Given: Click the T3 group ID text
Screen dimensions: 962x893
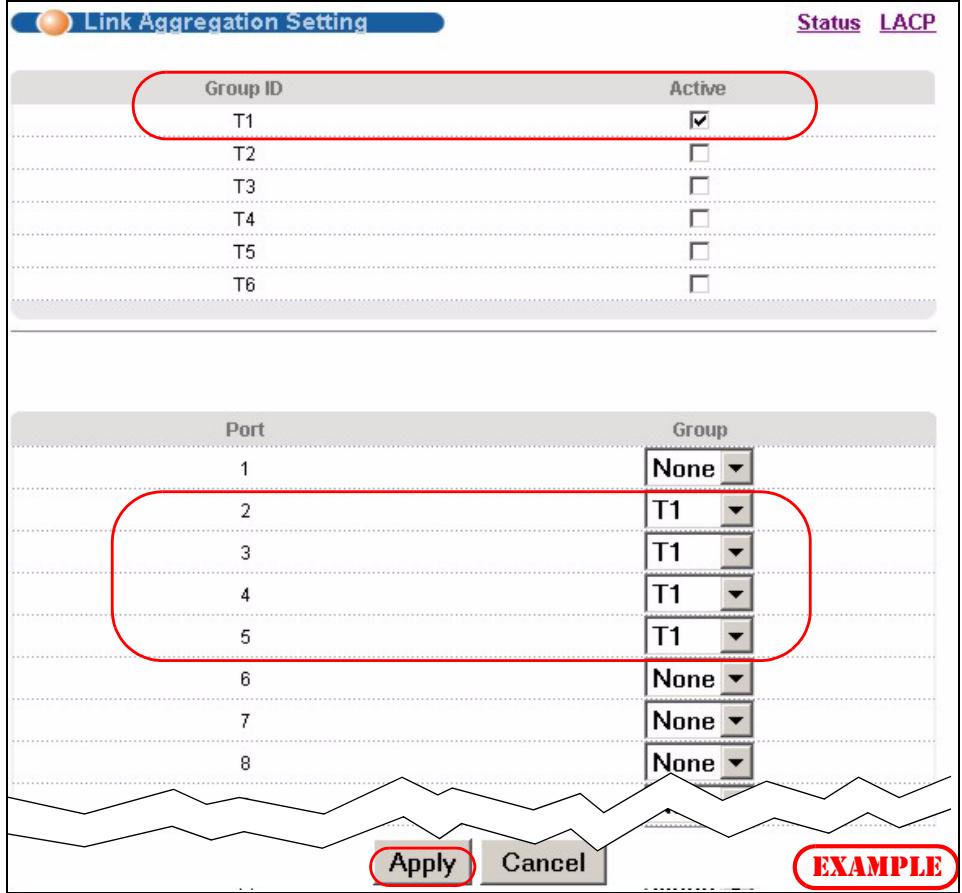Looking at the screenshot, I should (x=244, y=186).
